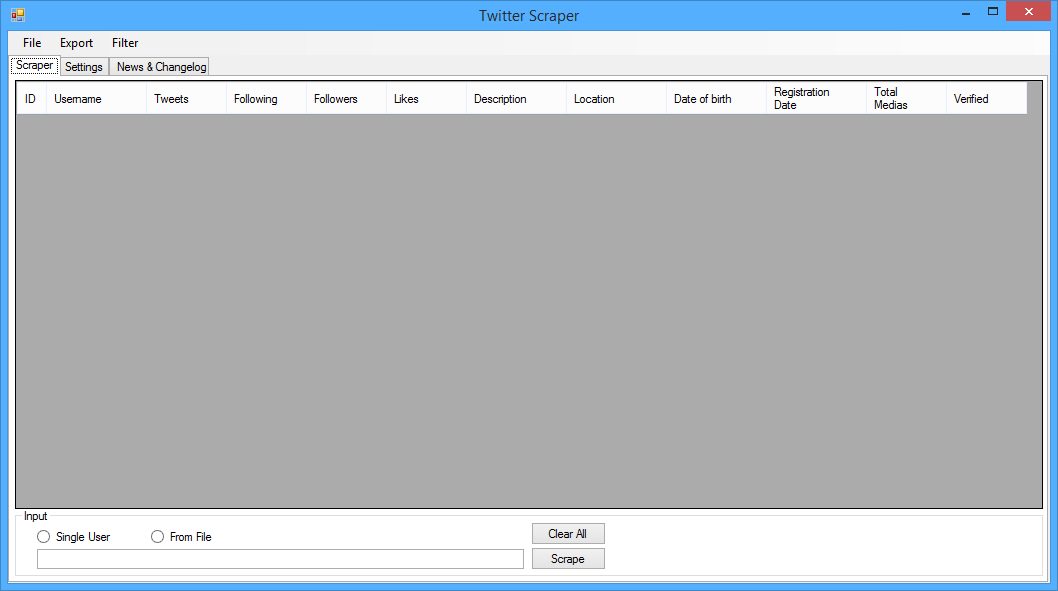Click the Registration Date column header
The height and width of the screenshot is (591, 1058).
click(815, 98)
